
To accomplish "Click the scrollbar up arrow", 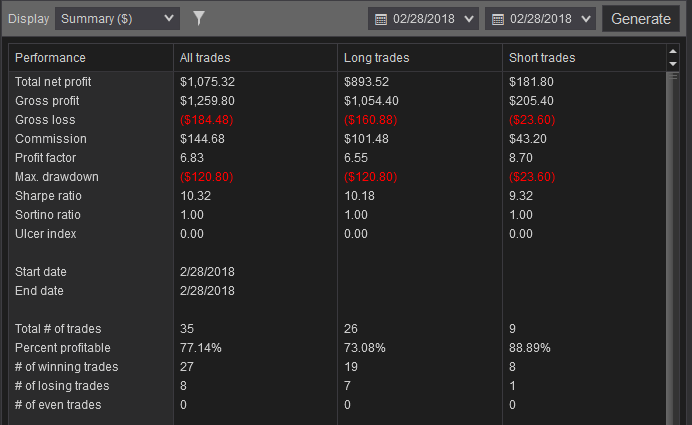I will click(x=673, y=52).
